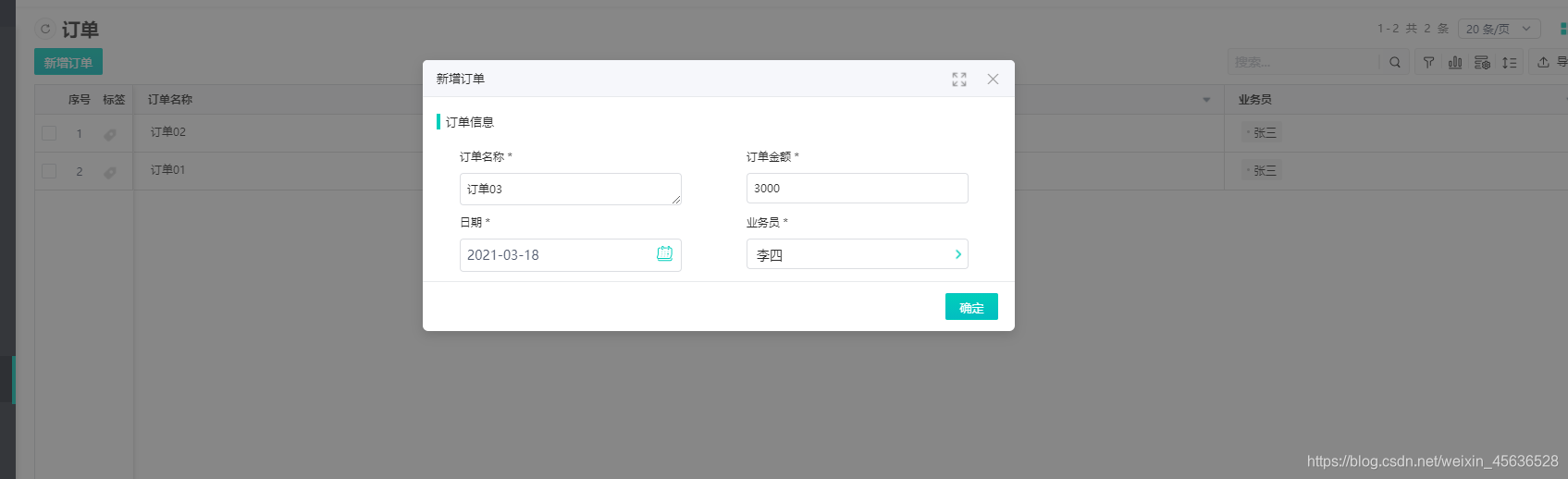Open the 业务员 selector showing 李四
Screen dimensions: 1568x479
point(857,254)
